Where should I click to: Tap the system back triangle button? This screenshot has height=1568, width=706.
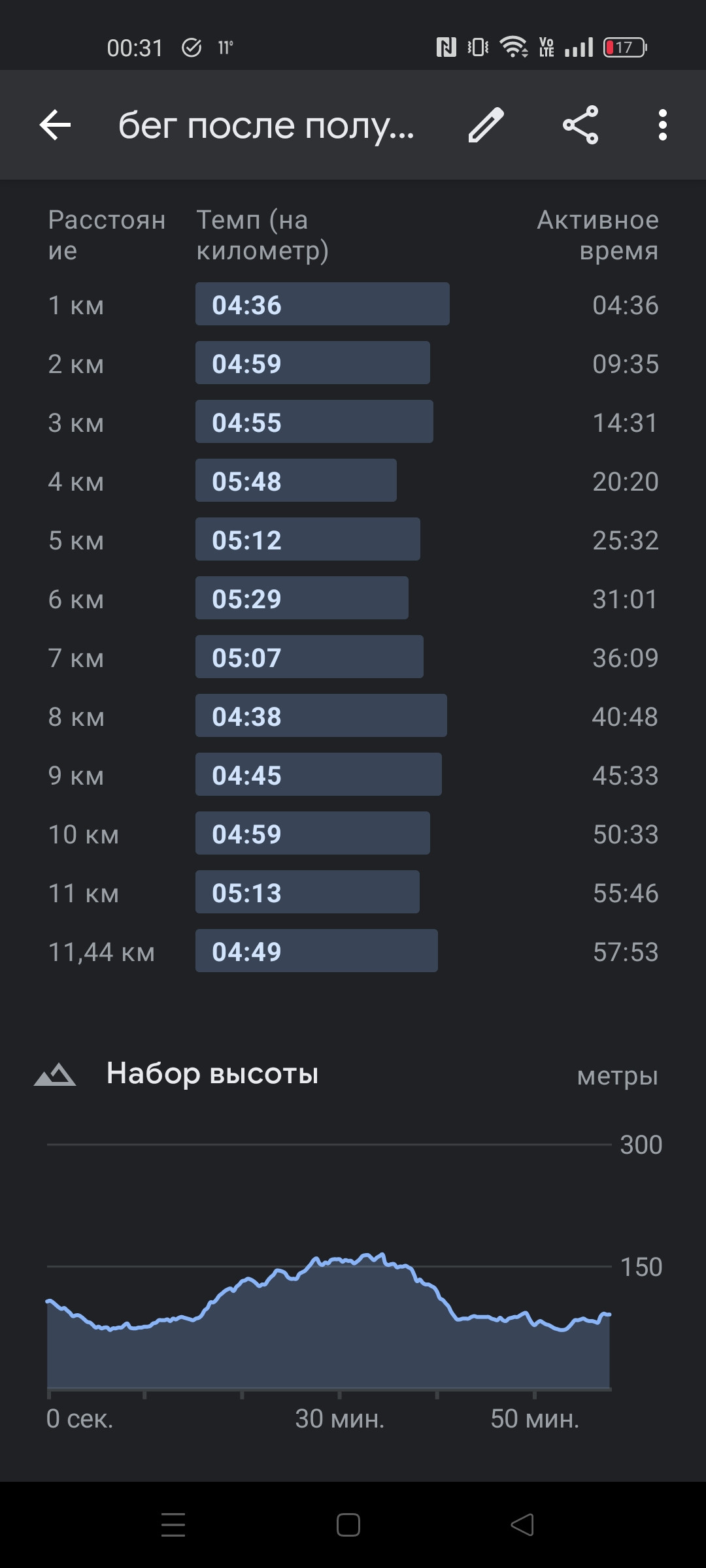[x=522, y=1525]
